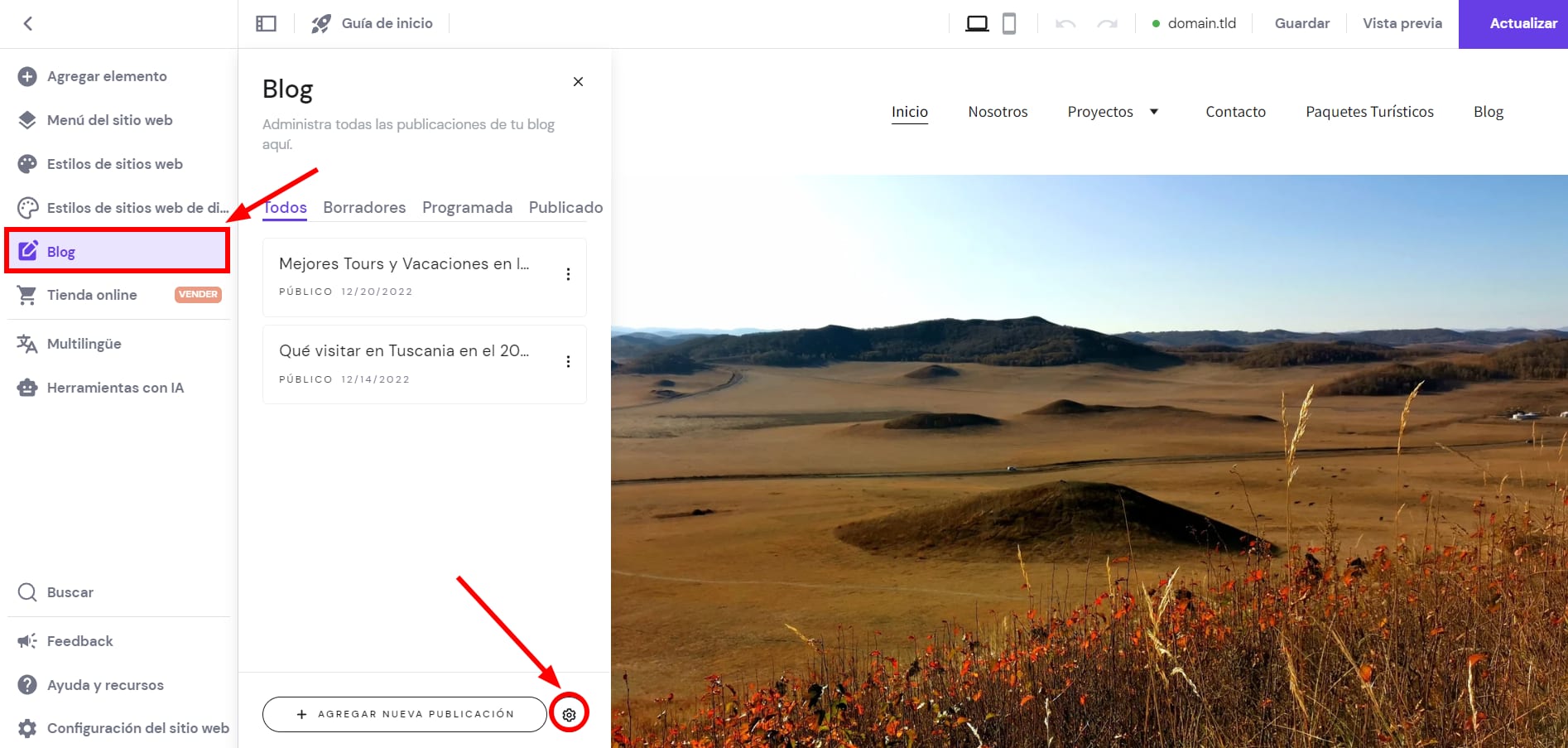Select the Borradores tab

coord(364,207)
